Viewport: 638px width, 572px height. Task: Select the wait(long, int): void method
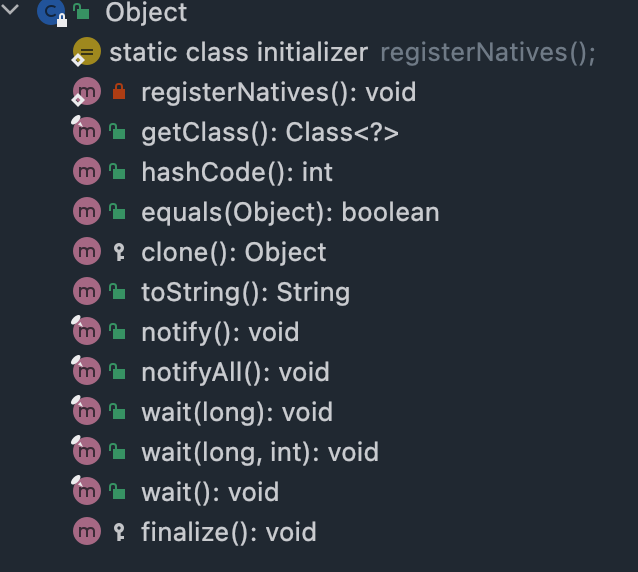point(260,452)
